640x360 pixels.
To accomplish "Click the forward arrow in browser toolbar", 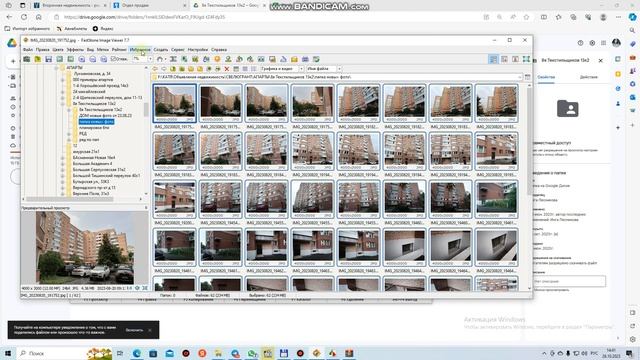I will coord(164,69).
